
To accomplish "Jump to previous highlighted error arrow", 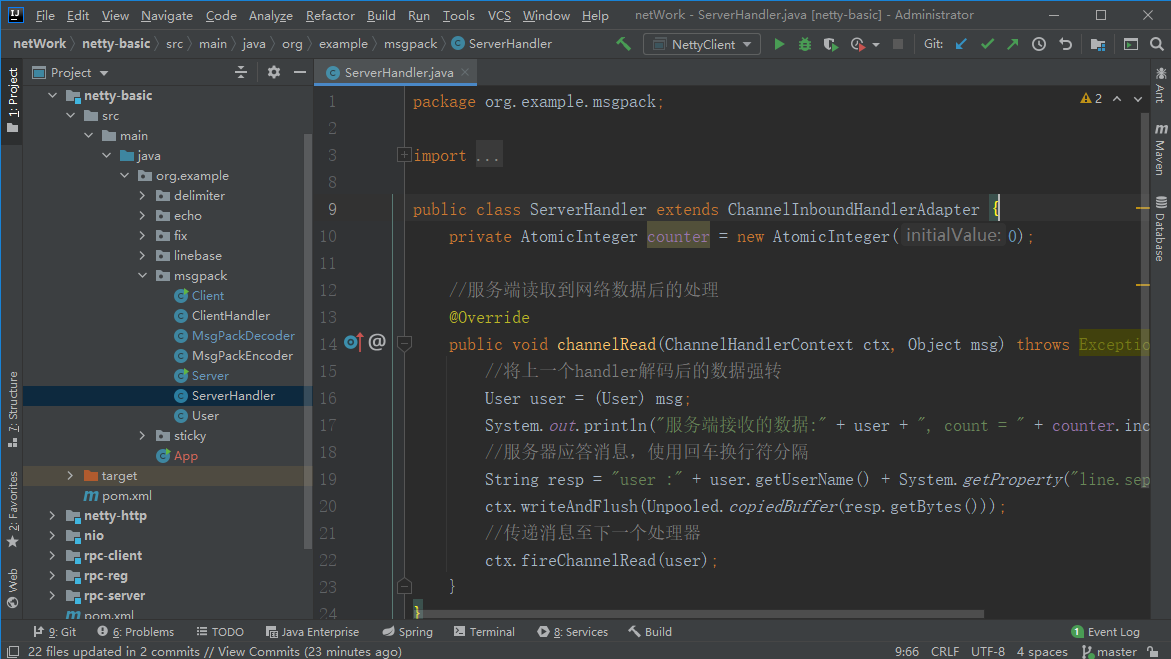I will (x=1116, y=99).
